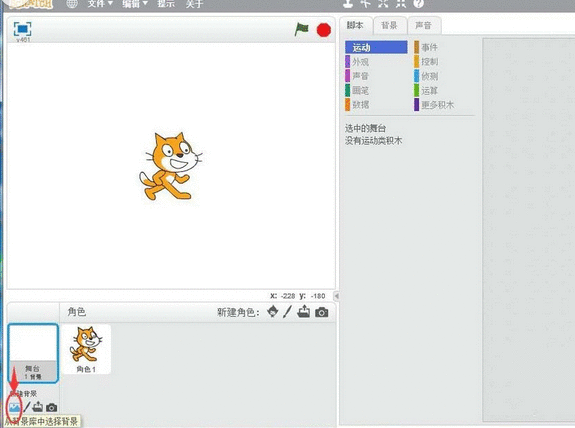Choose new sprite from library icon
Viewport: 575px width, 428px height.
(272, 312)
